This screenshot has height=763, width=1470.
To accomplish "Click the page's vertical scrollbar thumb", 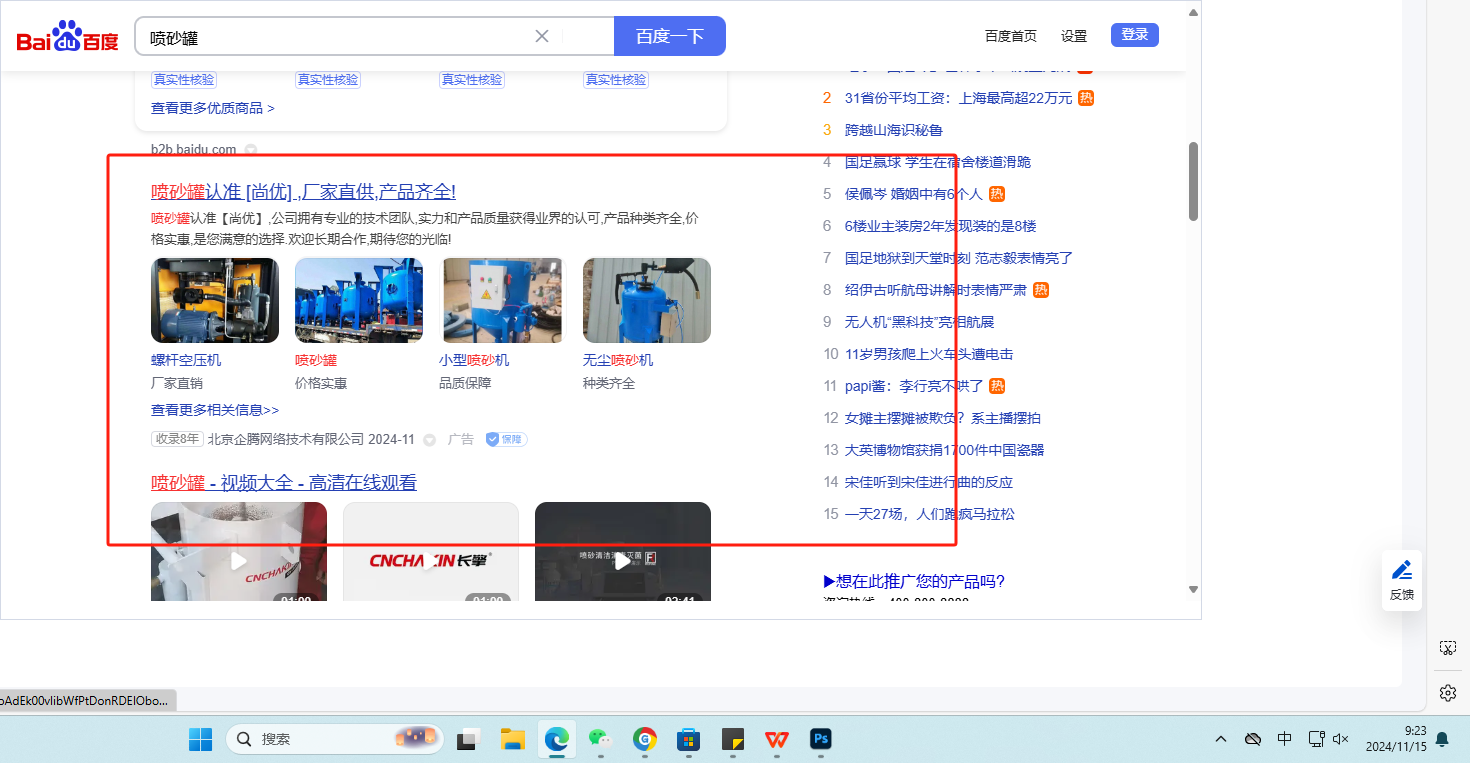I will click(x=1192, y=182).
